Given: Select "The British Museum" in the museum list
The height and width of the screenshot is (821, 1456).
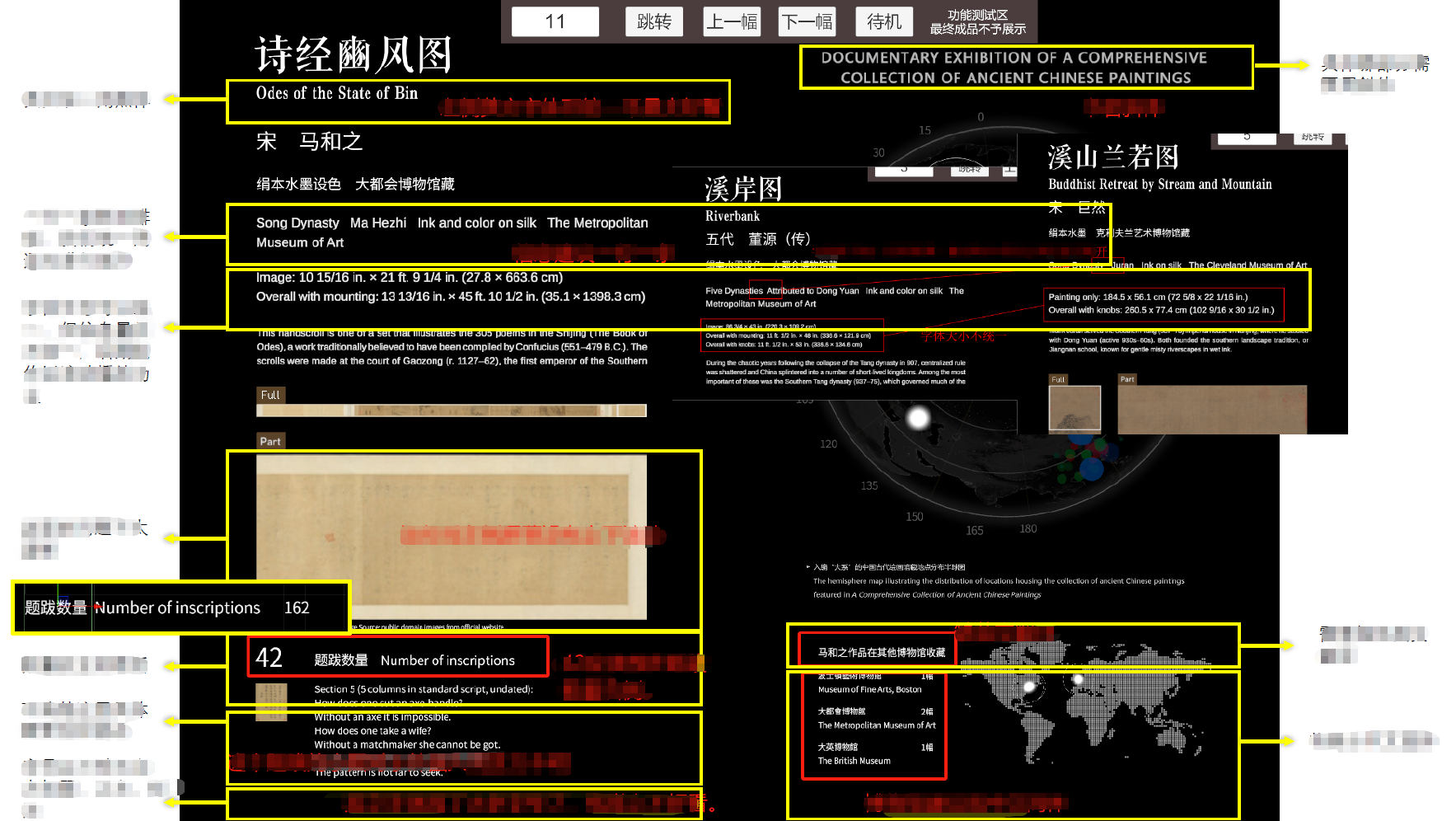Looking at the screenshot, I should [x=854, y=761].
